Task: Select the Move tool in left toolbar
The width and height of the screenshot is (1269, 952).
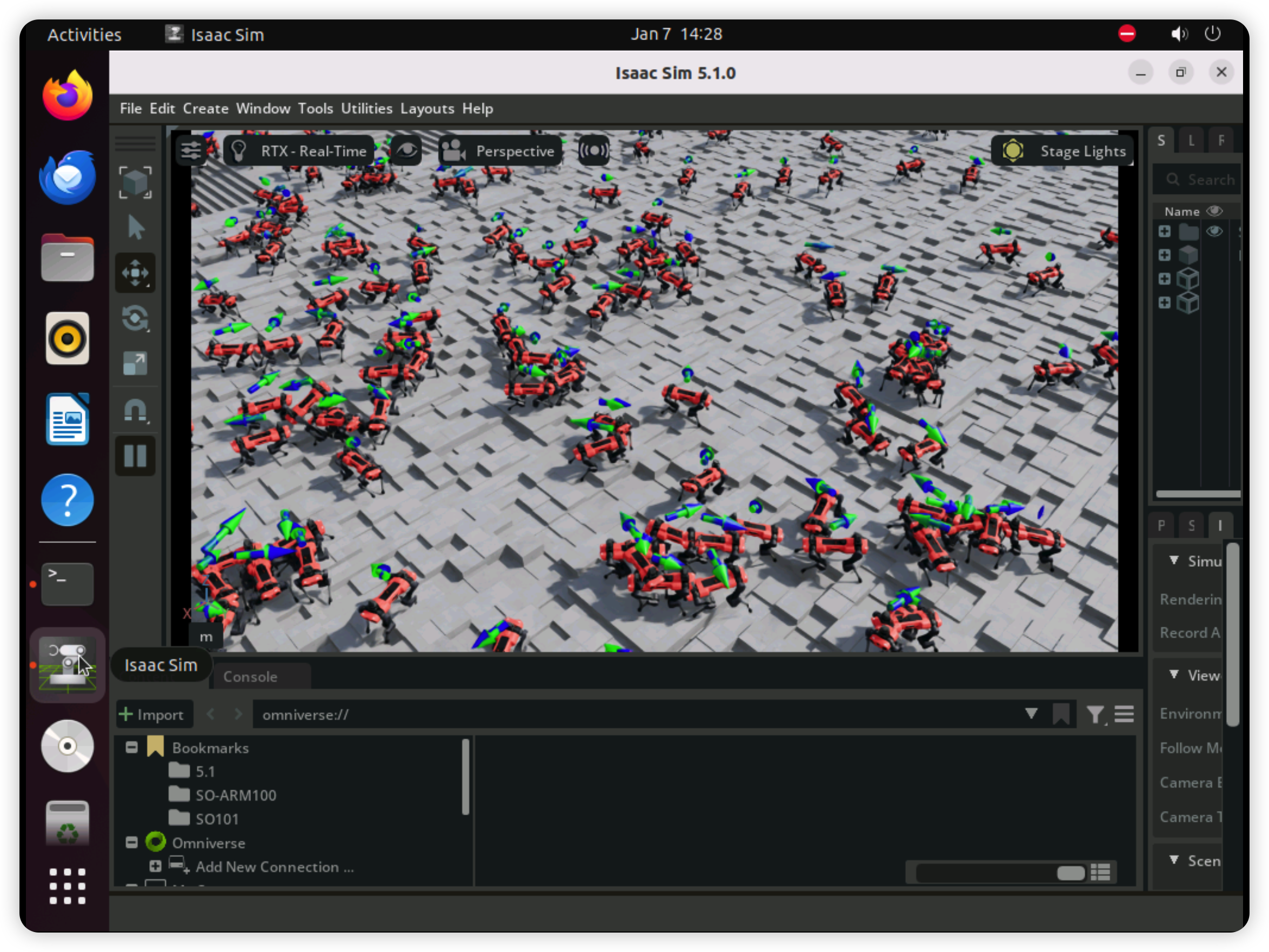Action: 135,273
